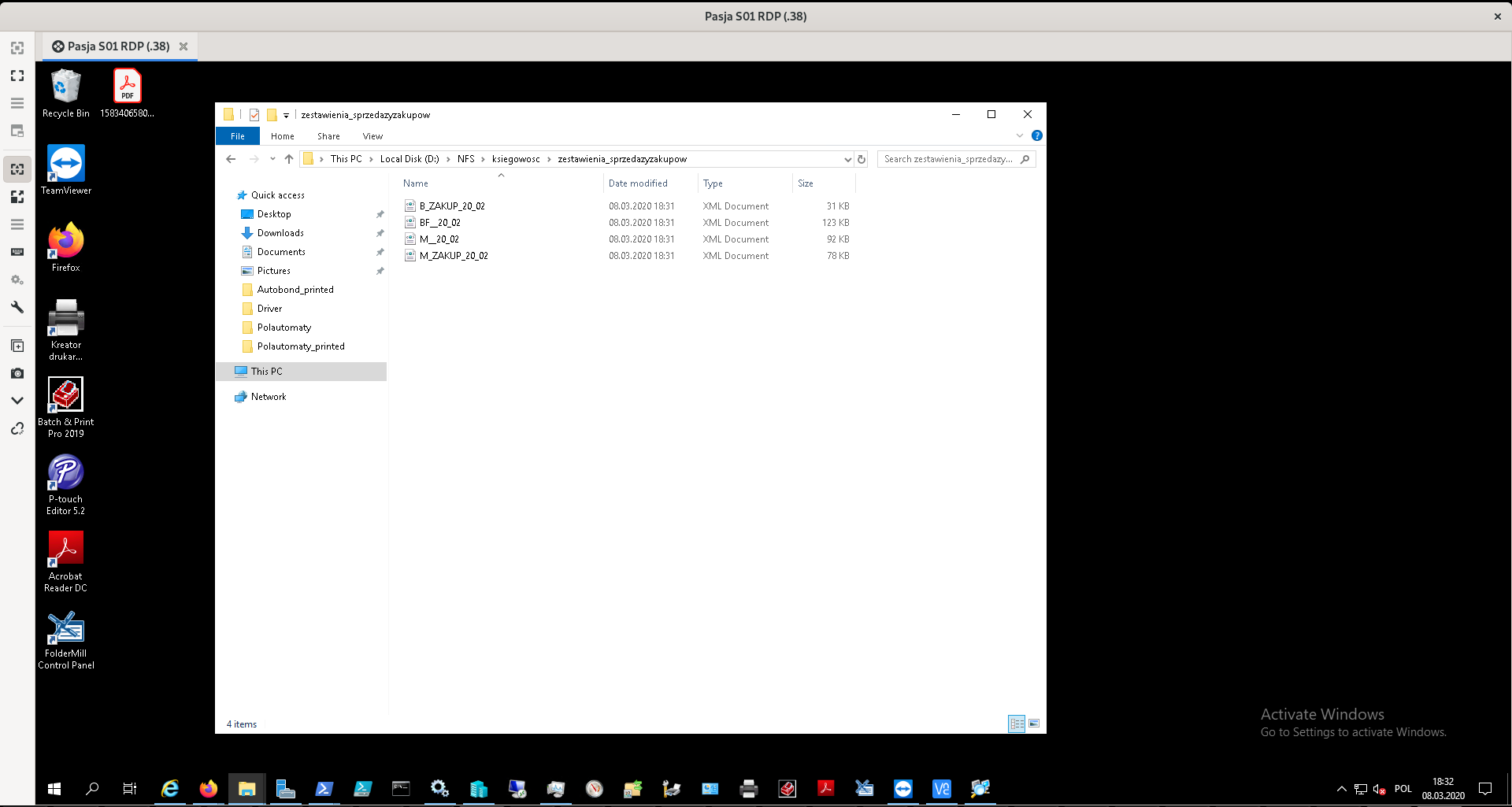Open Internet Explorer from the taskbar
This screenshot has width=1512, height=807.
[x=169, y=788]
